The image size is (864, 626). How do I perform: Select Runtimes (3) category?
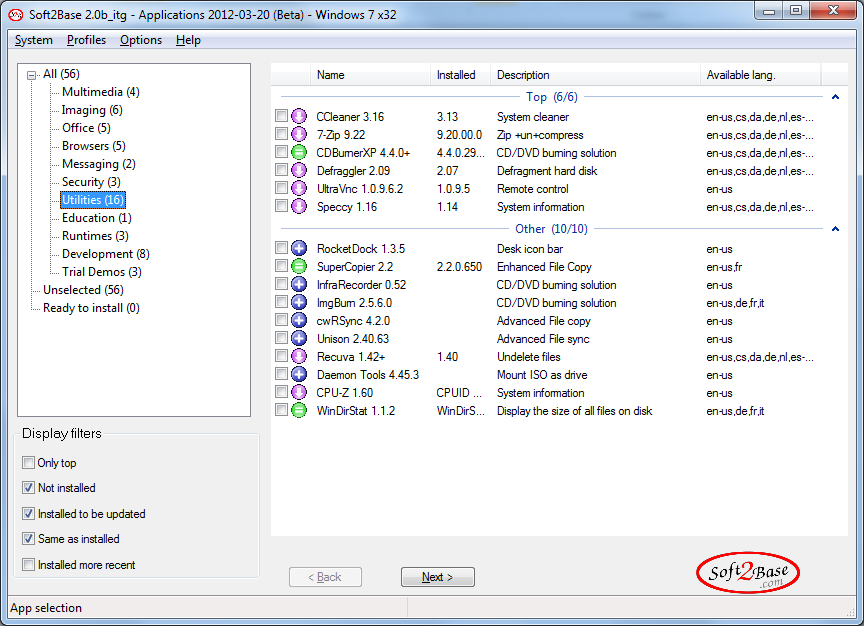(95, 236)
